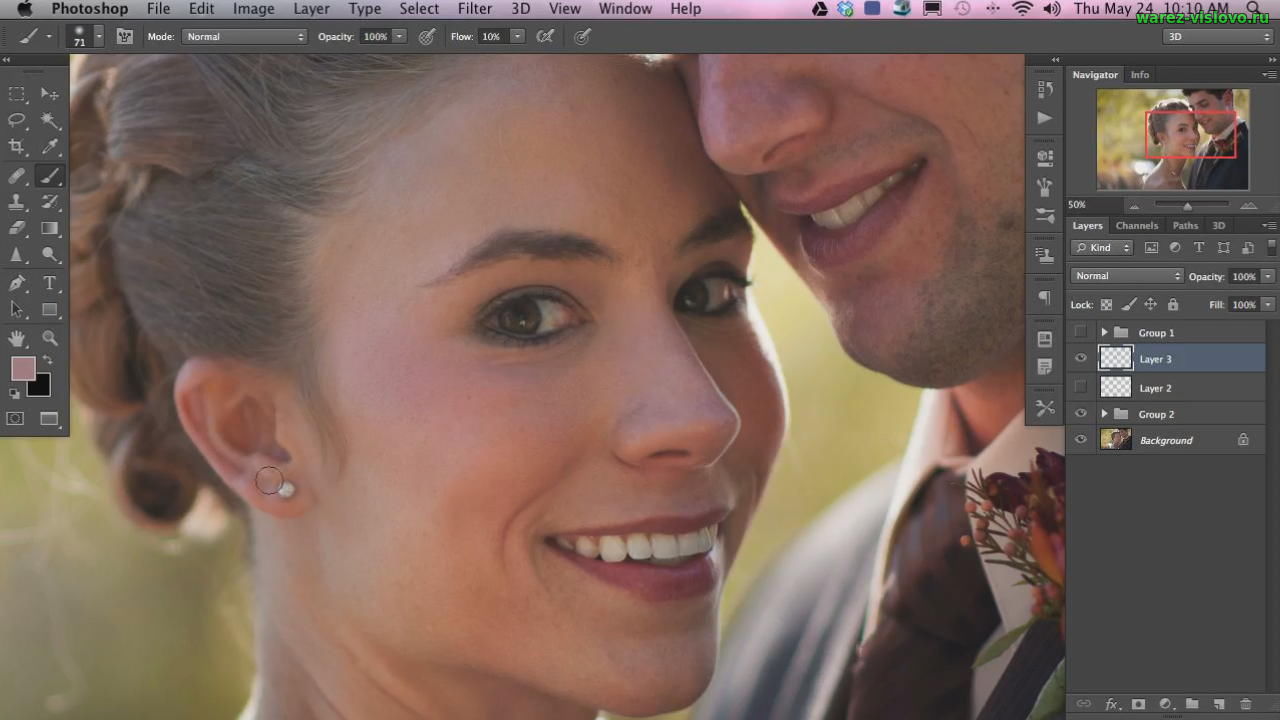
Task: Select the Clone Stamp tool
Action: click(x=17, y=202)
